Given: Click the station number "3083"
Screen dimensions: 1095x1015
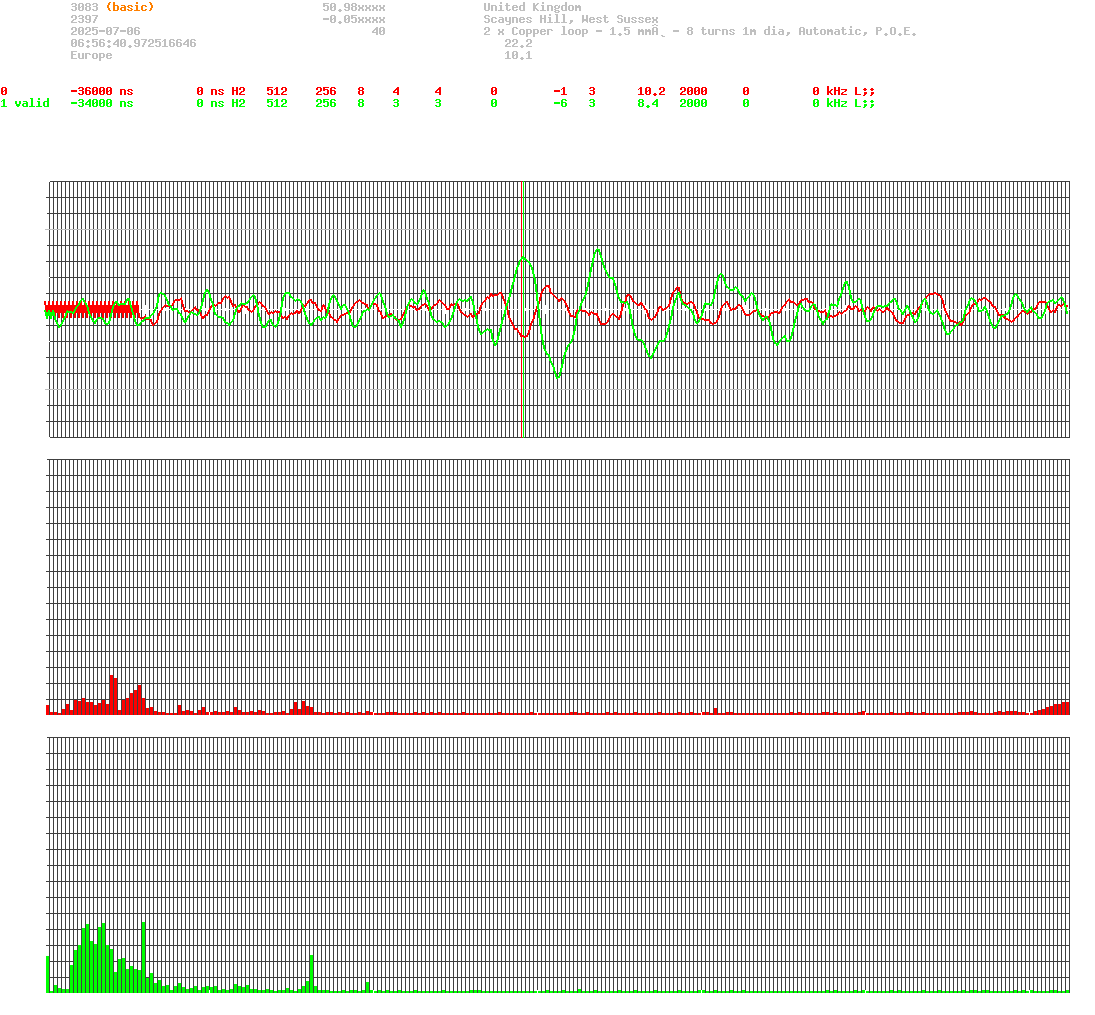Looking at the screenshot, I should pos(84,7).
